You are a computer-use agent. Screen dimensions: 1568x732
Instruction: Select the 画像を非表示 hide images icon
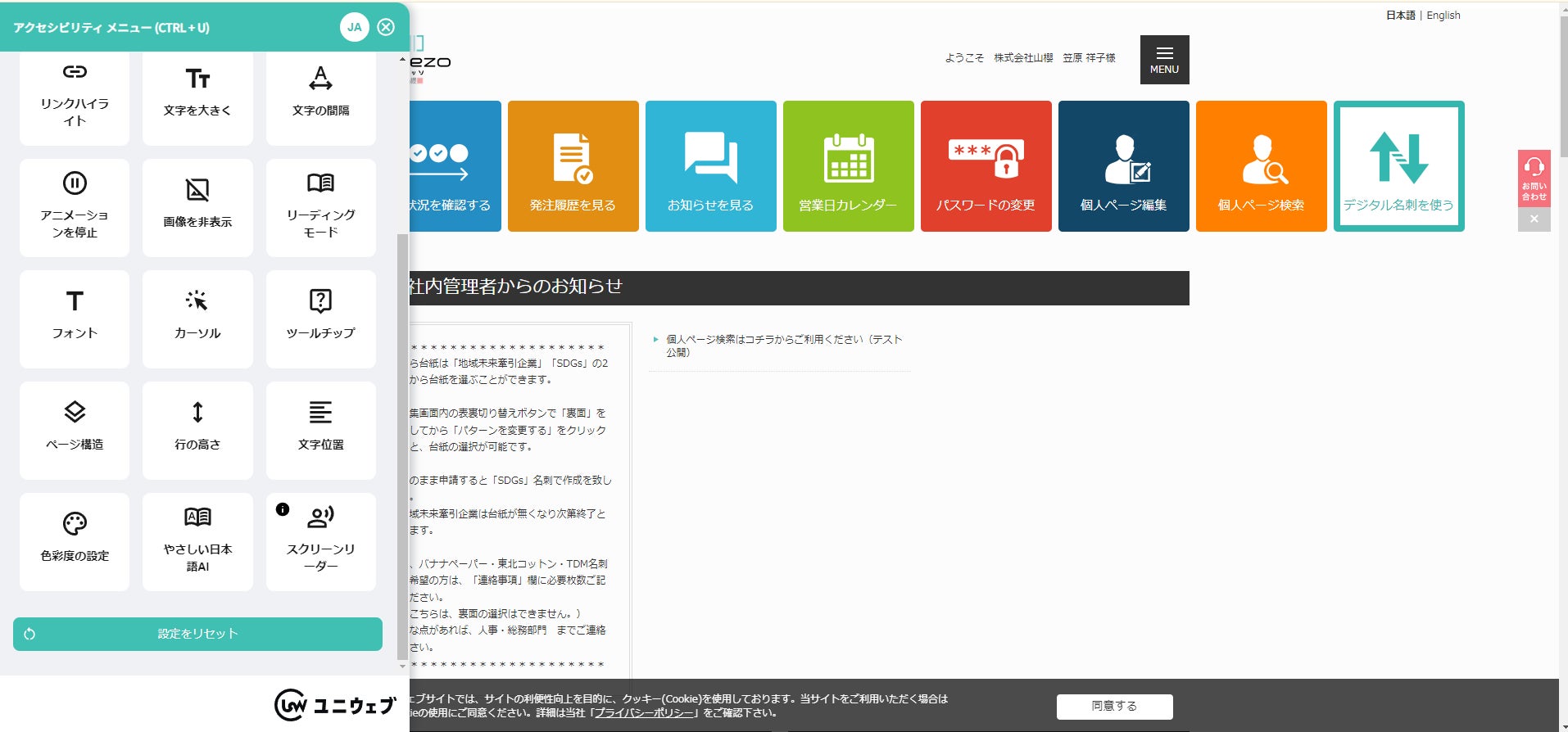coord(197,190)
